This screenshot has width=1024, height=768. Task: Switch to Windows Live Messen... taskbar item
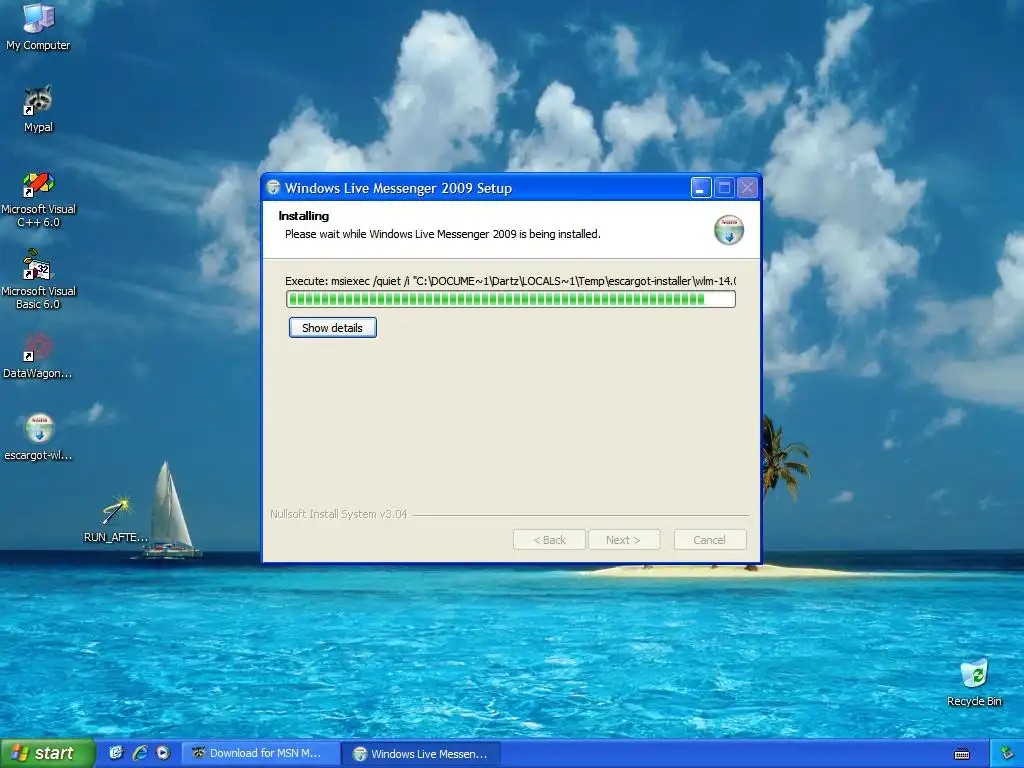421,754
